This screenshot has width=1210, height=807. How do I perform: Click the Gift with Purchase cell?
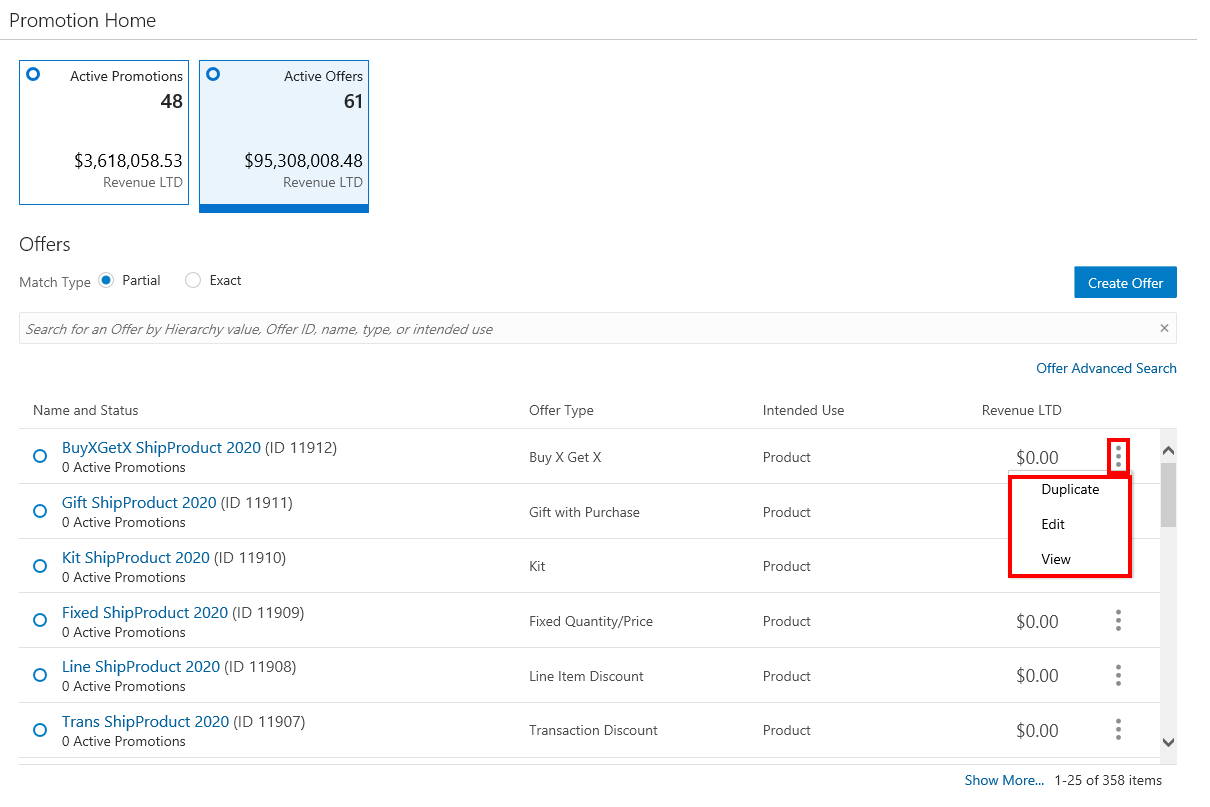(x=584, y=512)
